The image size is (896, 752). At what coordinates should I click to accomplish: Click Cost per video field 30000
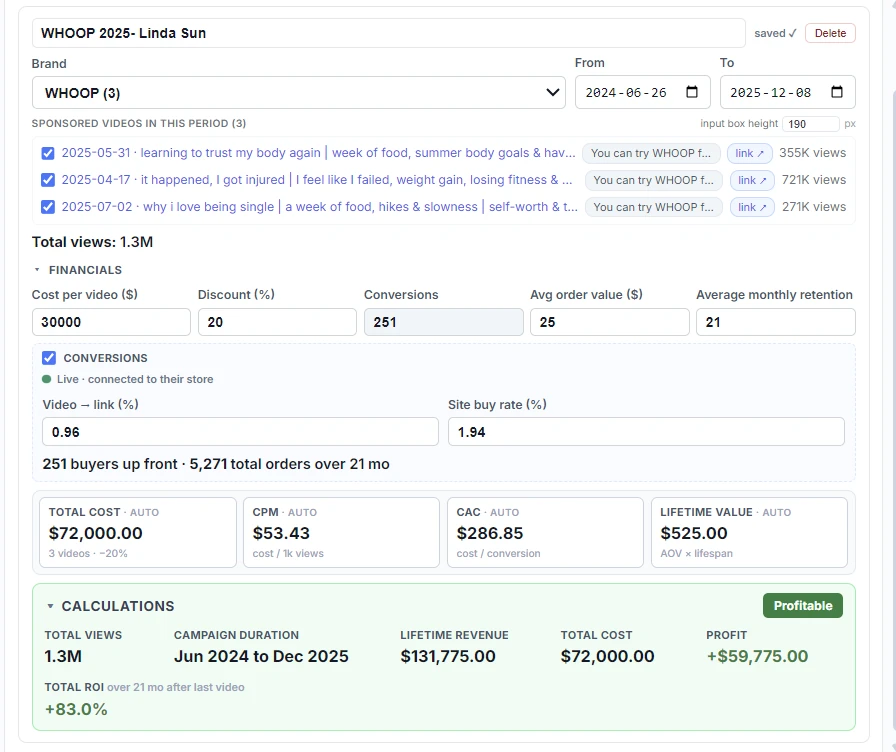pos(111,322)
